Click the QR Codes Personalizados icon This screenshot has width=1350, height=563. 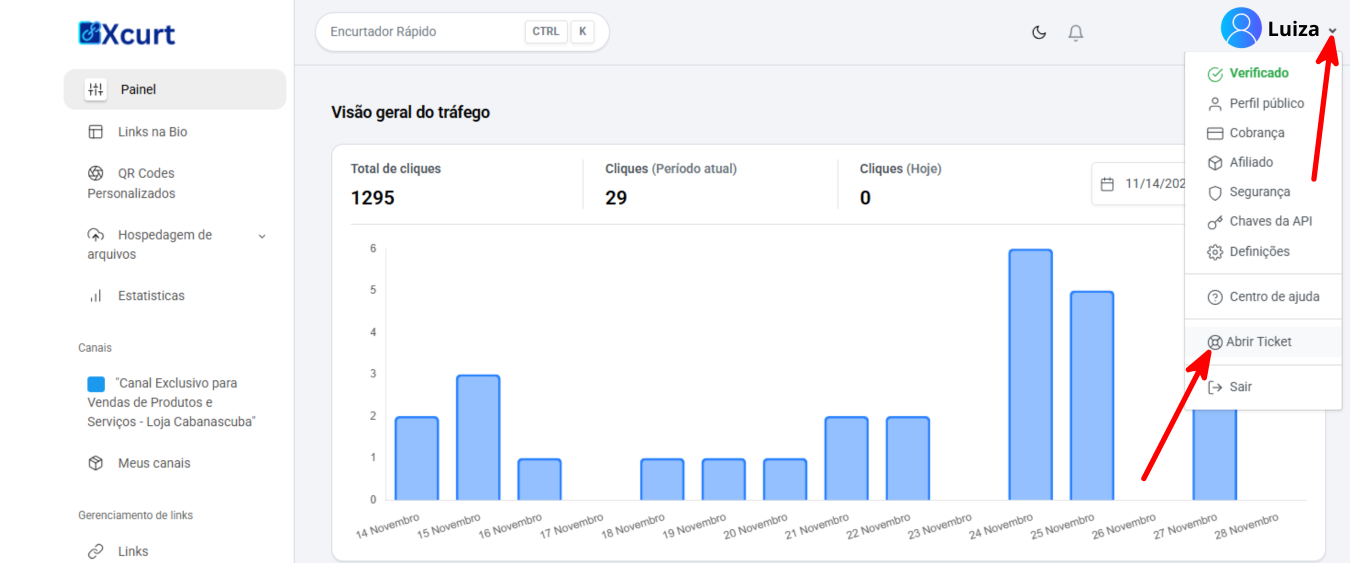pos(96,173)
